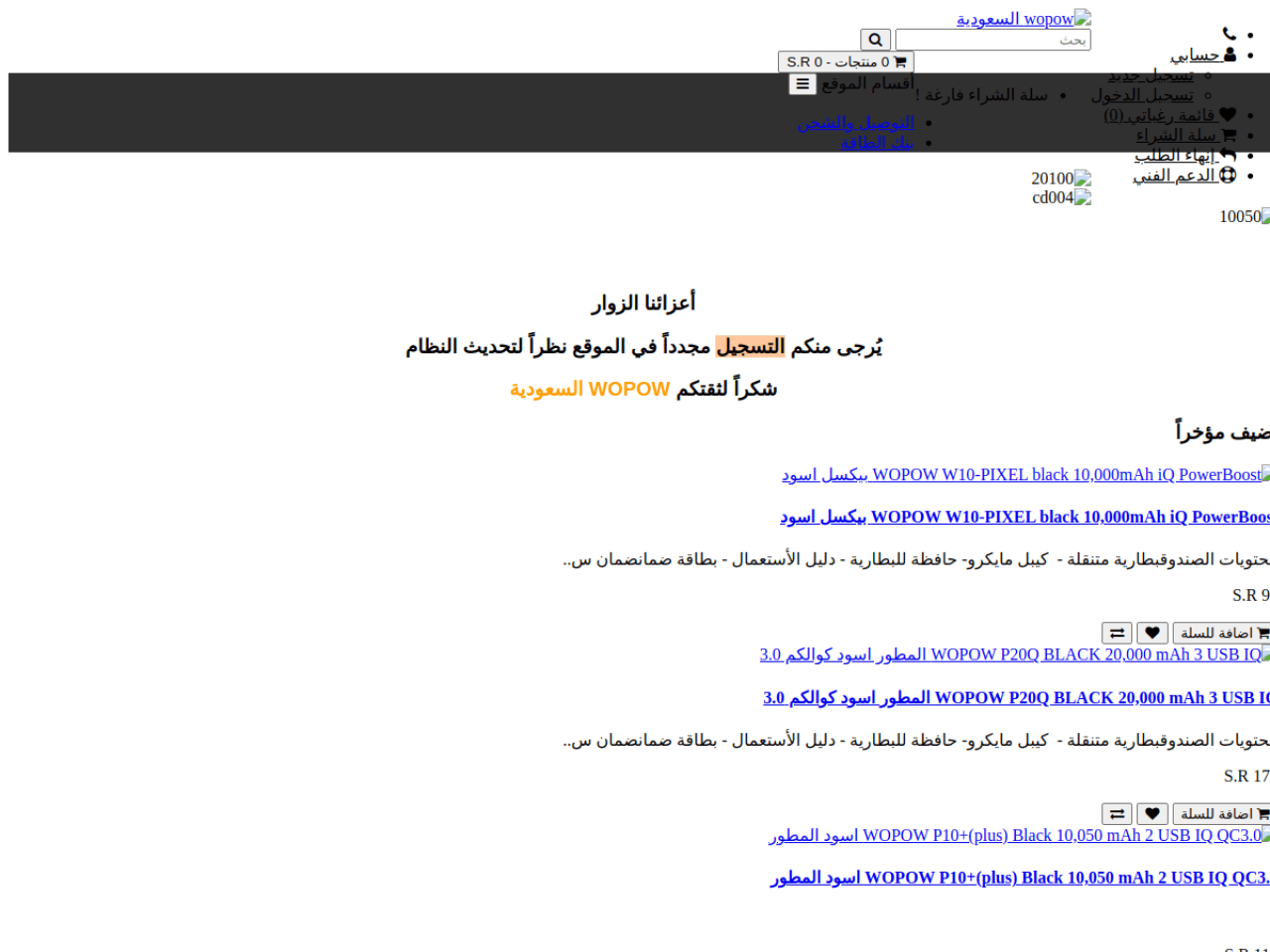The width and height of the screenshot is (1270, 952).
Task: Go to the تسجيل الدخول login link
Action: click(x=1143, y=95)
